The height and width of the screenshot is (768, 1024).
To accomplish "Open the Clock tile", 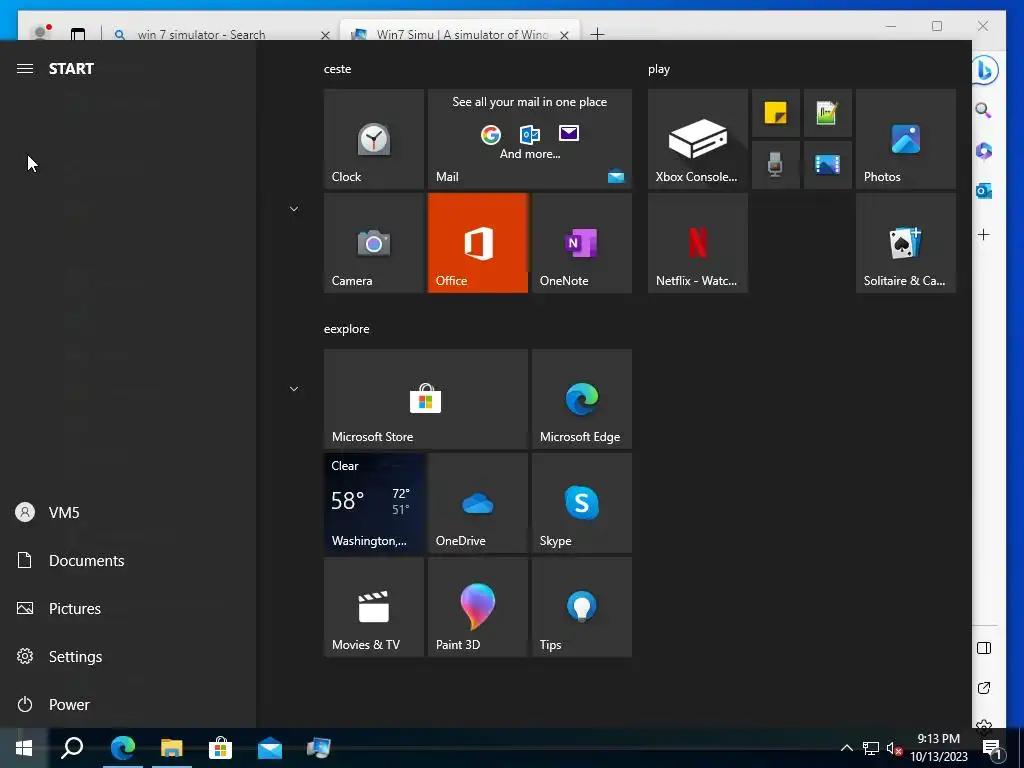I will [x=374, y=139].
